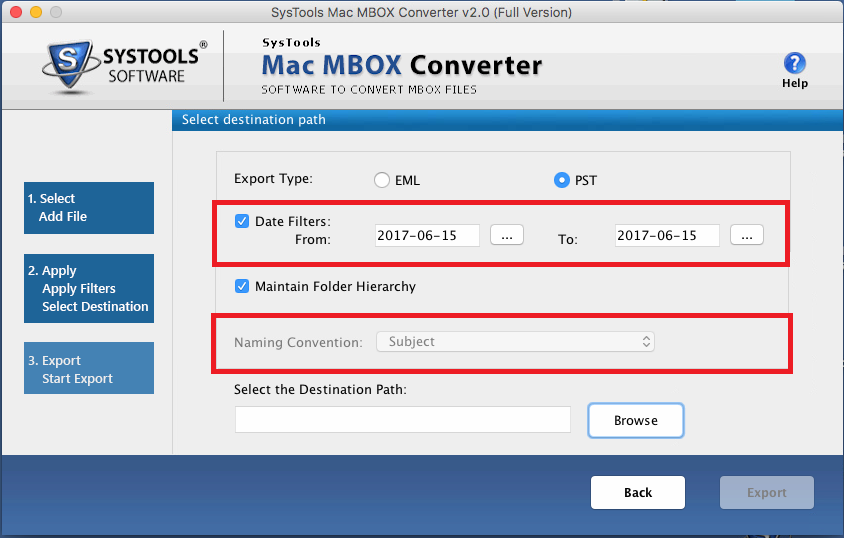Go to step 3 Start Export

tap(89, 368)
